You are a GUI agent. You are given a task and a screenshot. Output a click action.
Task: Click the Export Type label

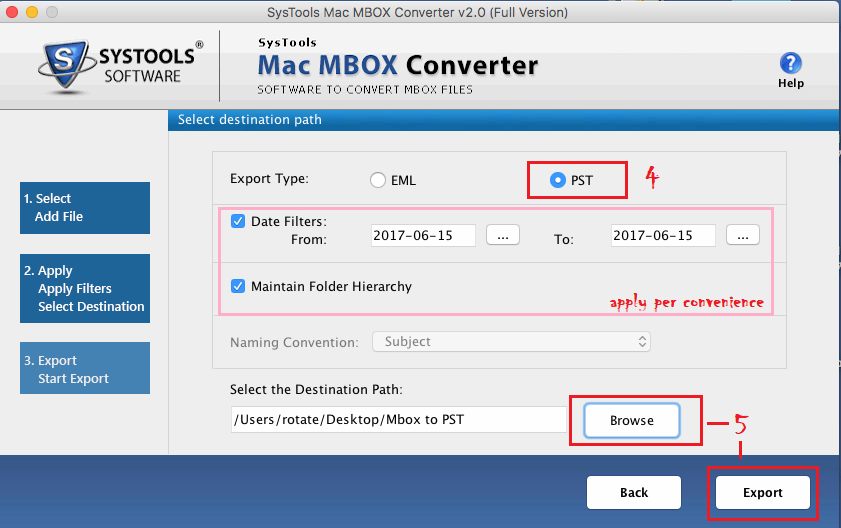269,179
